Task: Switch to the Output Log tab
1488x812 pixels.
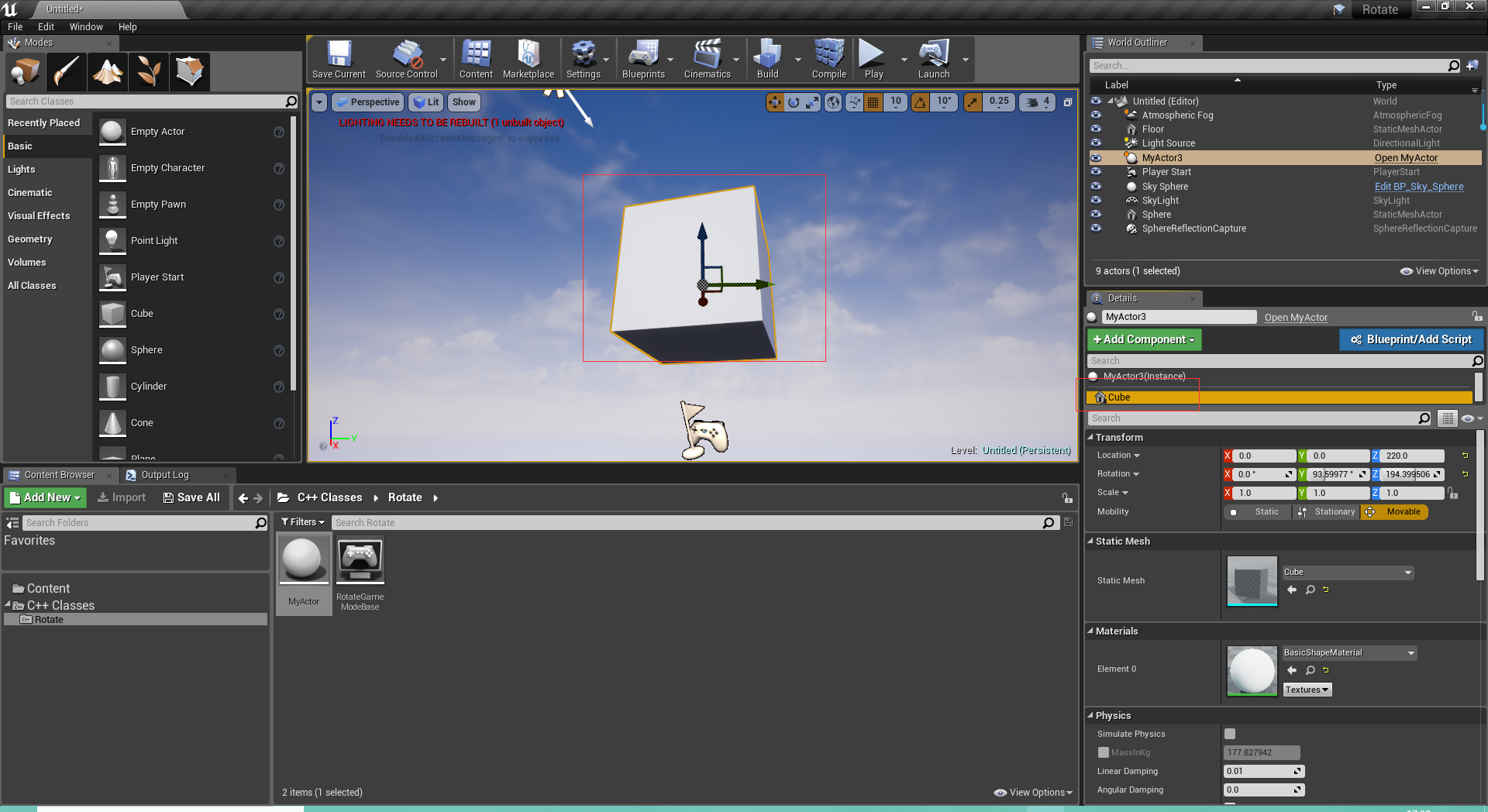Action: pos(164,474)
